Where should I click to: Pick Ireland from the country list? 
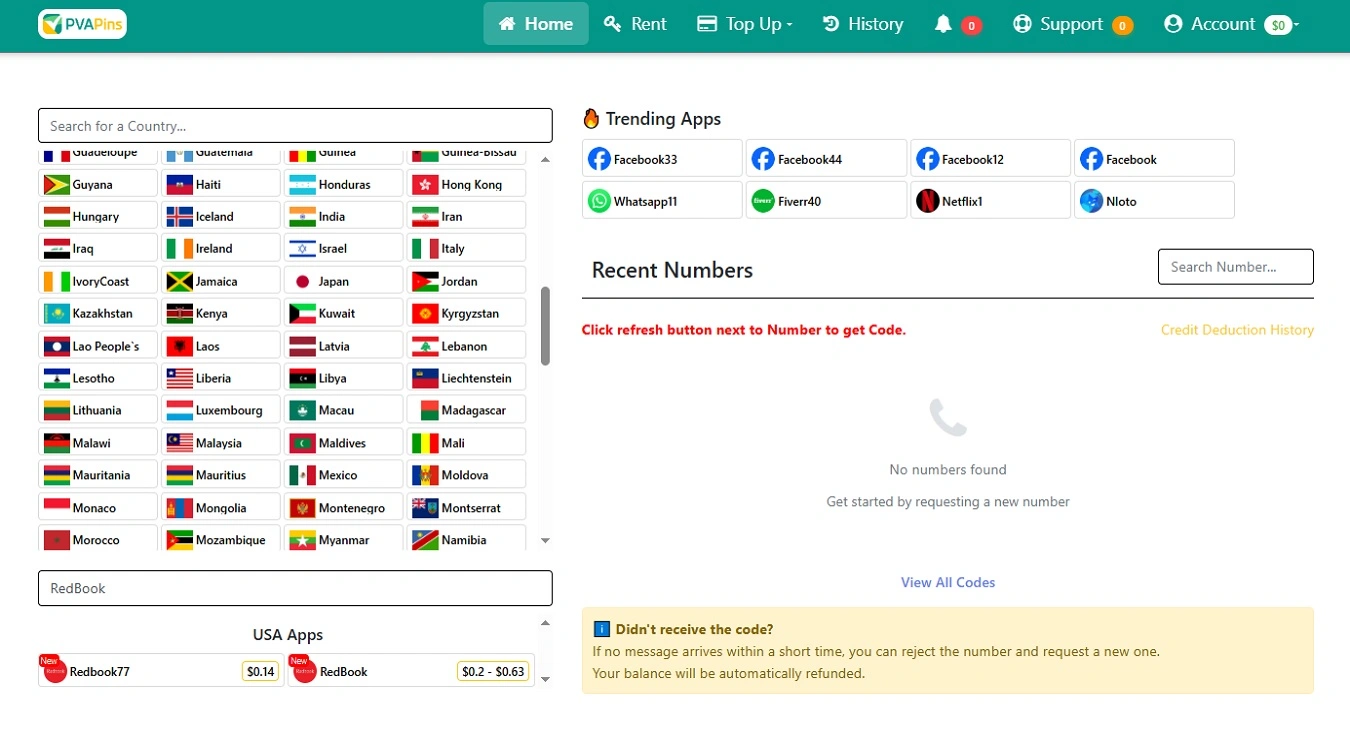coord(221,249)
